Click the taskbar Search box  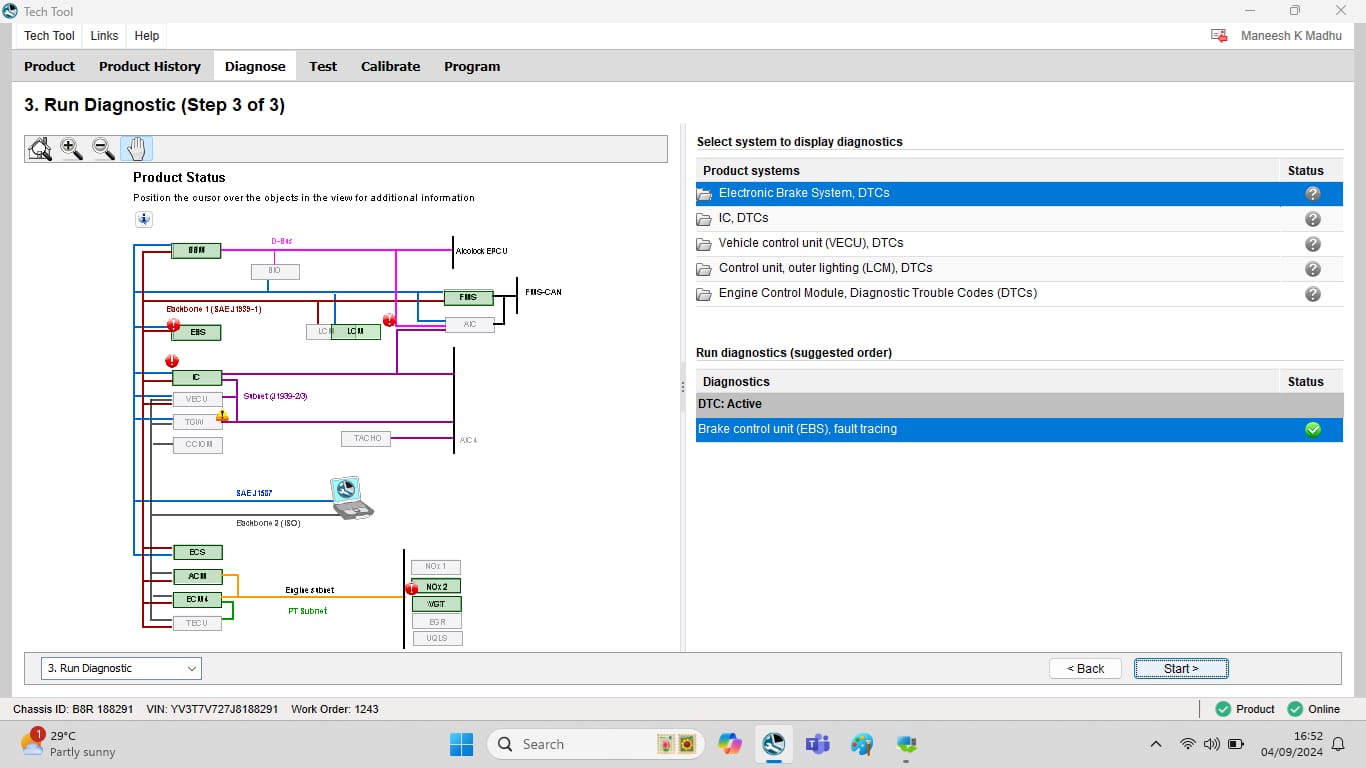[x=598, y=744]
